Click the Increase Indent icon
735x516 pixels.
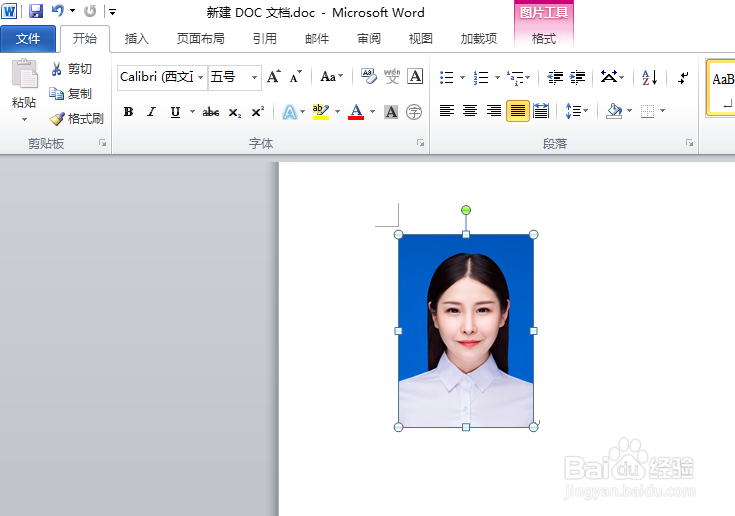click(x=578, y=77)
